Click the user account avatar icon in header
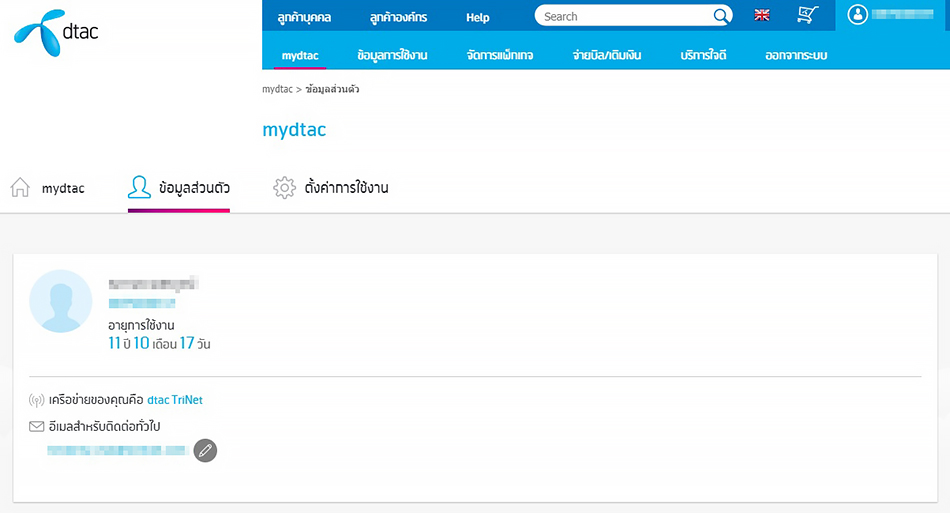The height and width of the screenshot is (513, 950). pos(857,15)
